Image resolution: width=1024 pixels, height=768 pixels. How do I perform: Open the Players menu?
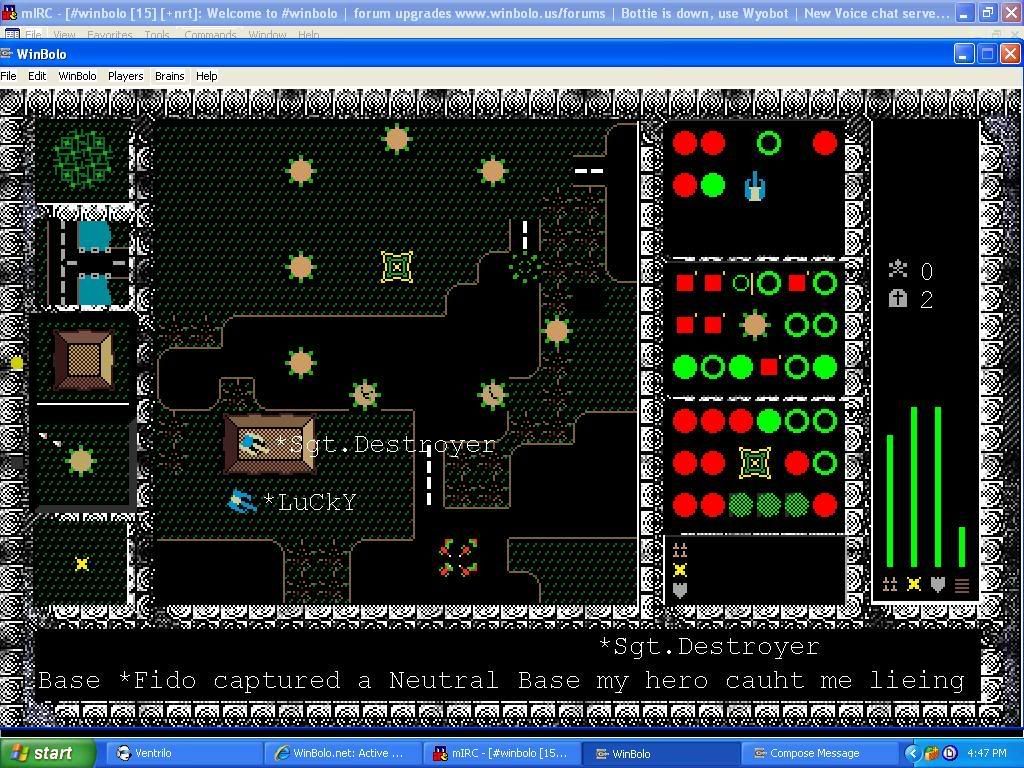[125, 76]
